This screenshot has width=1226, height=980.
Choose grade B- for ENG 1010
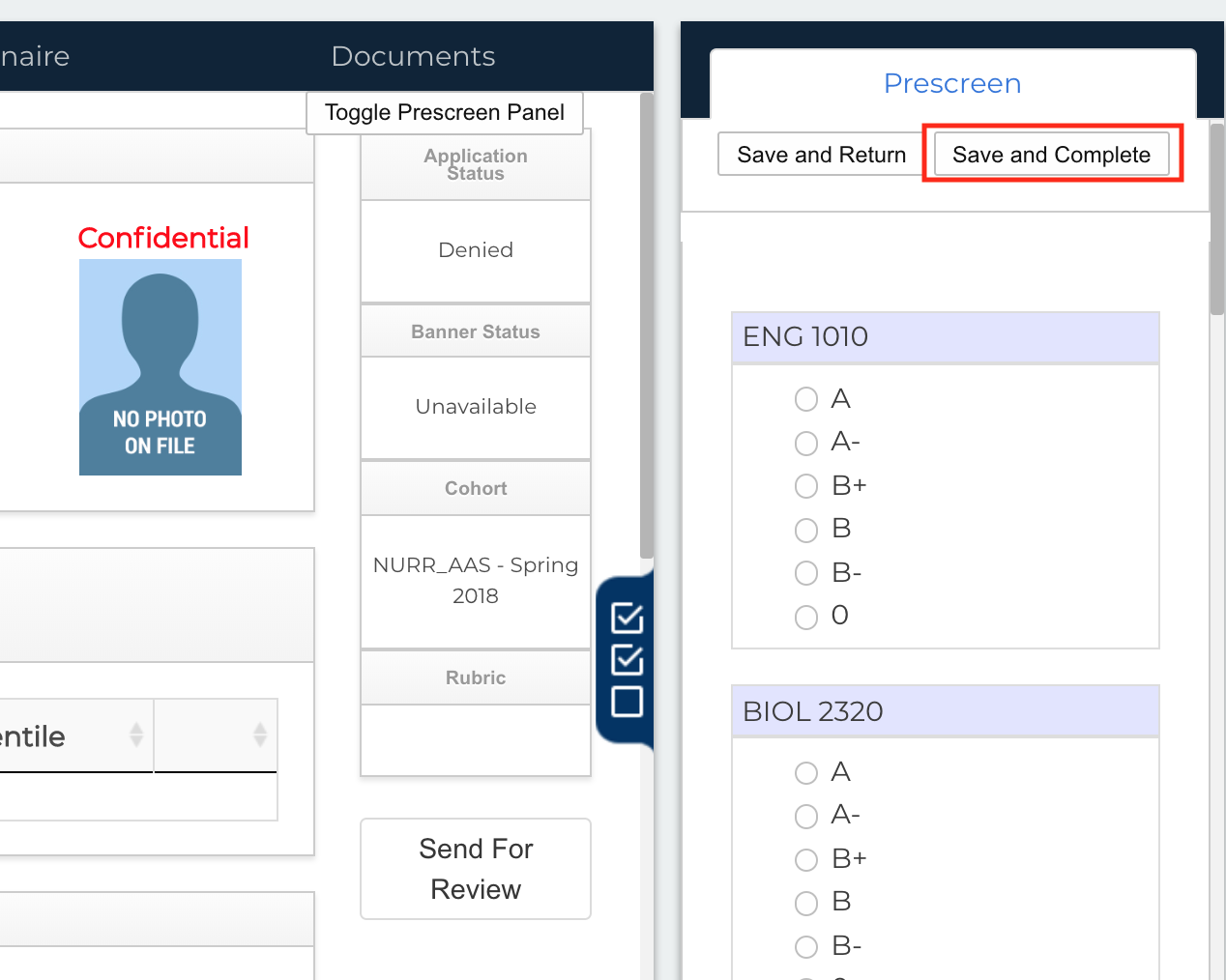(x=806, y=573)
